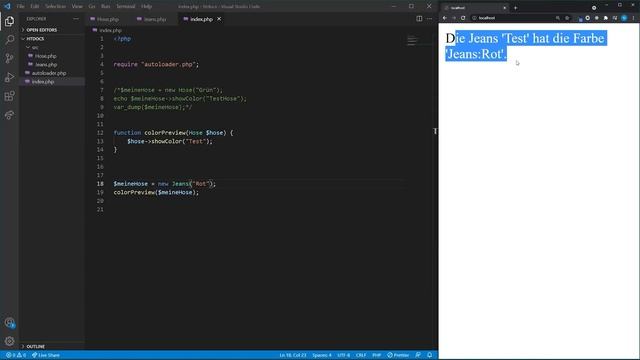Open the Run and Debug view

coord(9,77)
